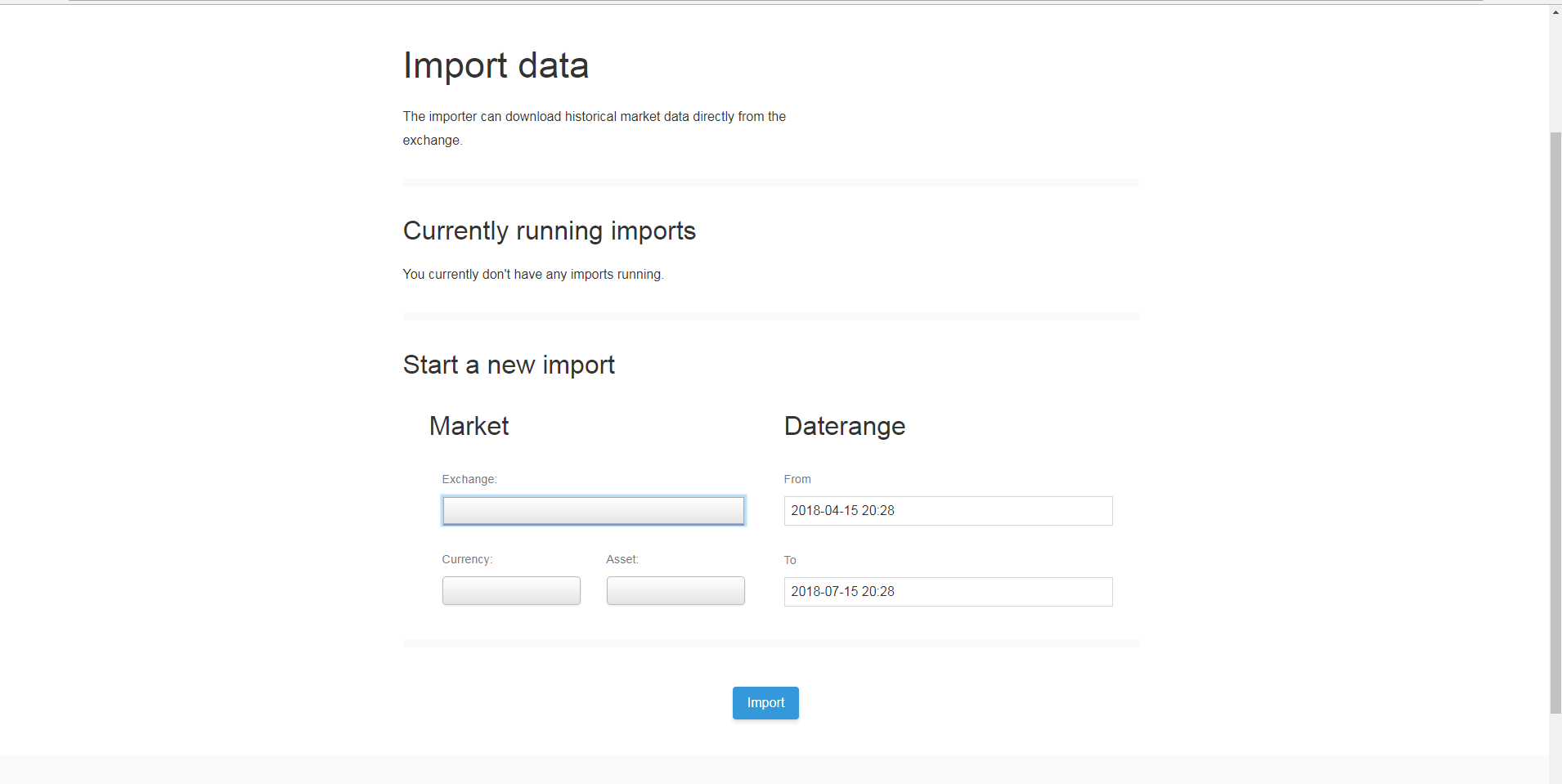Click the To label in Daterange

click(x=789, y=560)
